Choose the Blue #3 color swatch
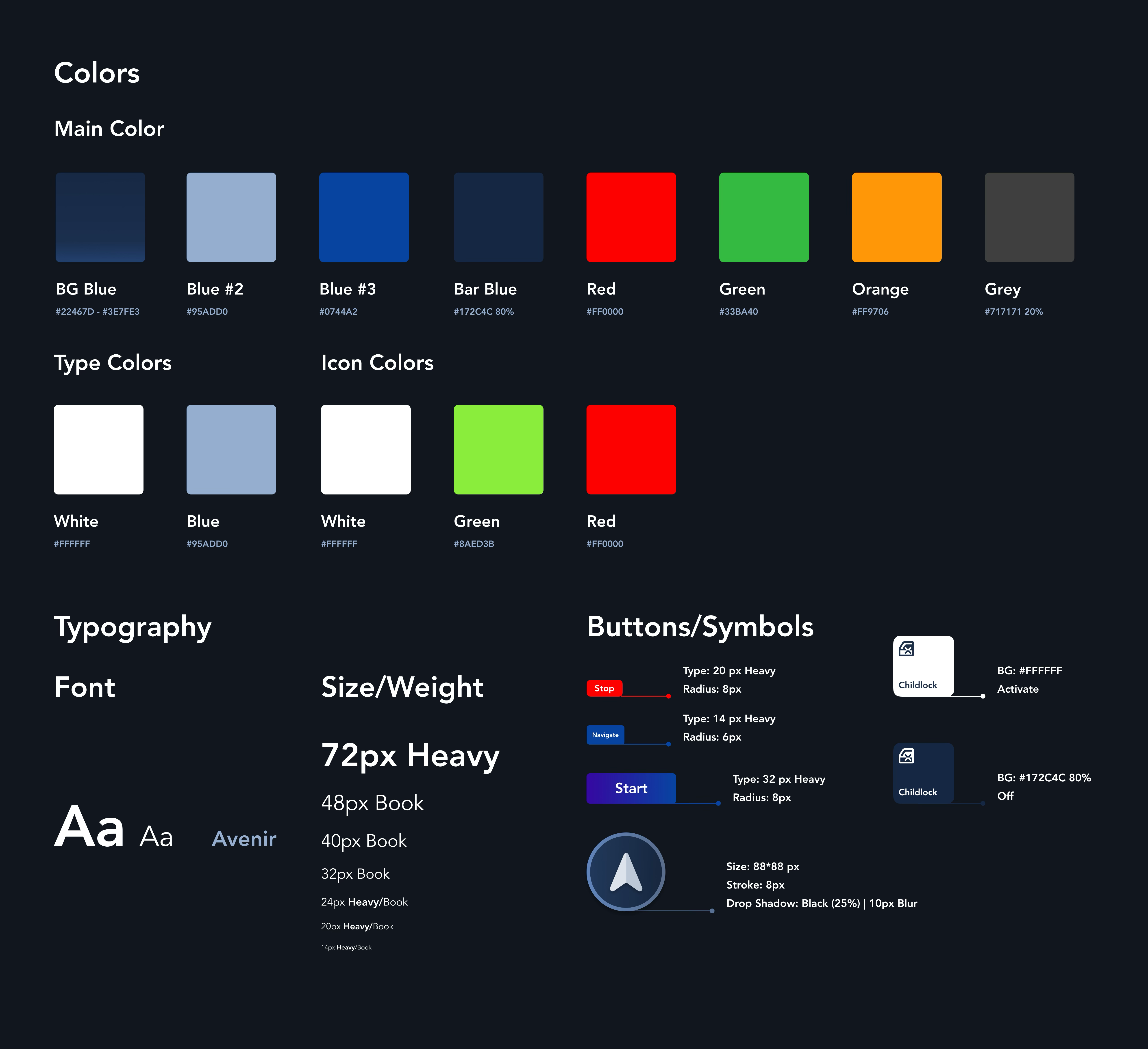This screenshot has width=1148, height=1049. 364,217
